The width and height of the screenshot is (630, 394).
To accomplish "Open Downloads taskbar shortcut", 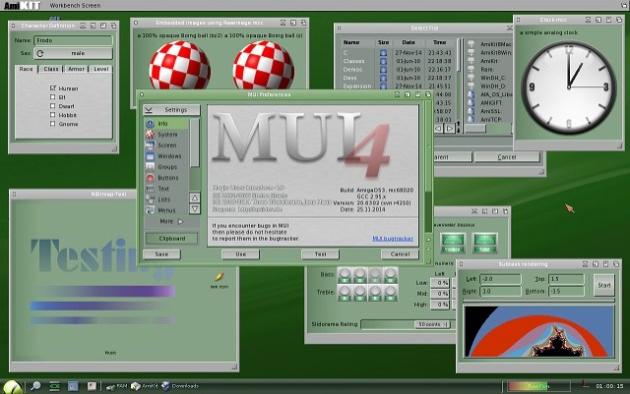I will [180, 386].
